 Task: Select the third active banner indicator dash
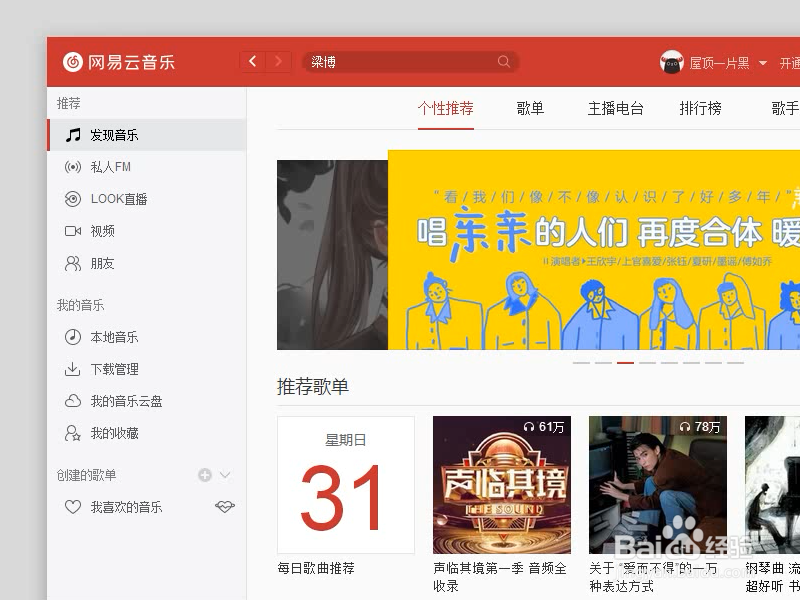coord(626,363)
